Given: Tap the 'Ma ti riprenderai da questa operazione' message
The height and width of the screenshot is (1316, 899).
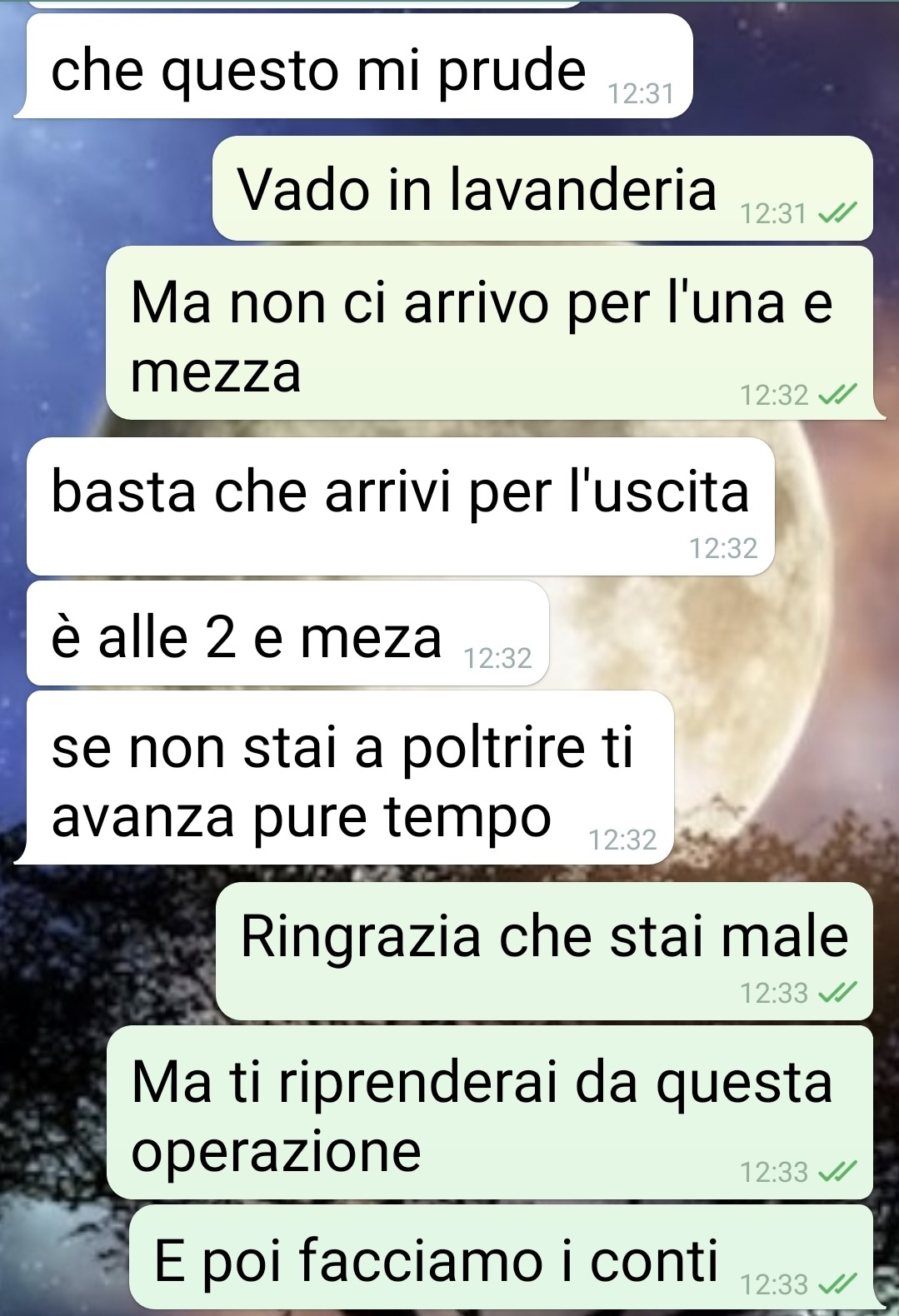Looking at the screenshot, I should tap(490, 1112).
